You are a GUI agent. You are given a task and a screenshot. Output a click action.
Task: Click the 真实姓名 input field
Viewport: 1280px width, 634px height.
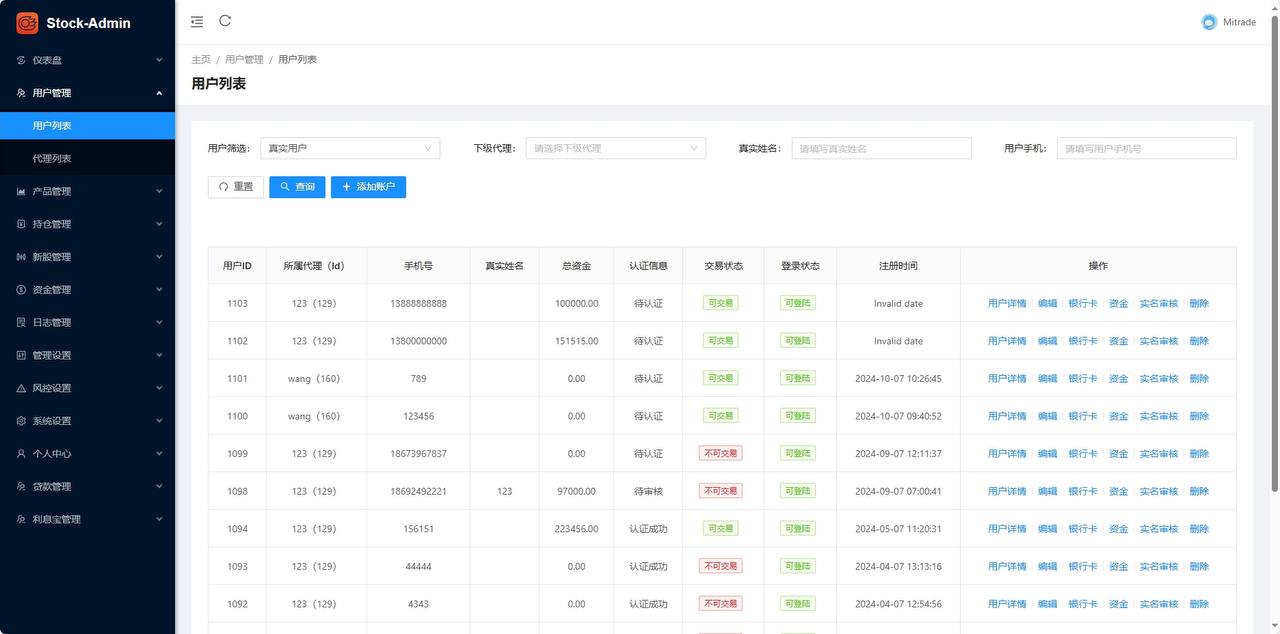tap(880, 147)
